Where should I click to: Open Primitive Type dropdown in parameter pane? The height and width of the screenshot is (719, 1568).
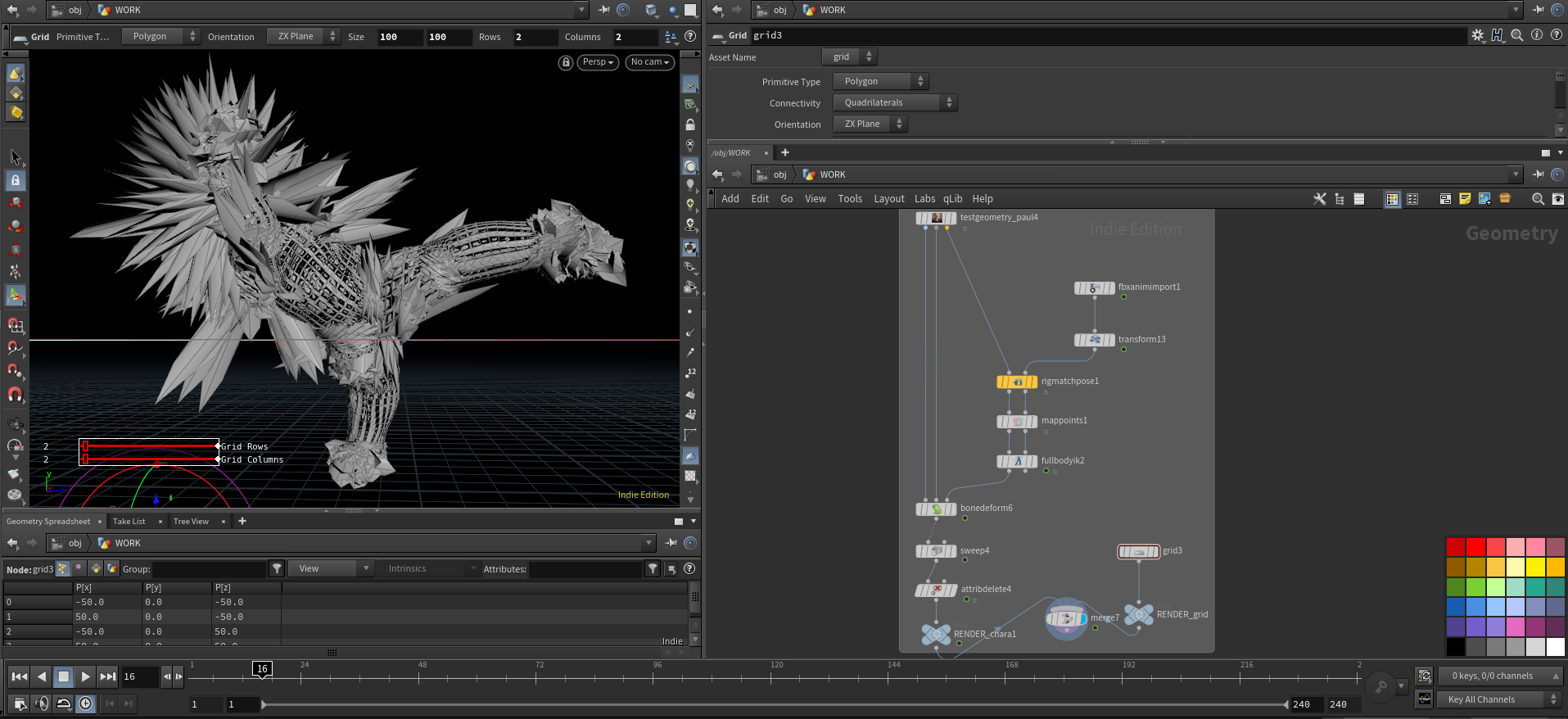[x=881, y=81]
